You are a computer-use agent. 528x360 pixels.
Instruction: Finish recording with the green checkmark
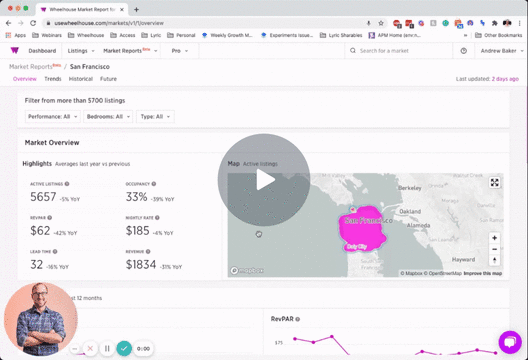[124, 349]
